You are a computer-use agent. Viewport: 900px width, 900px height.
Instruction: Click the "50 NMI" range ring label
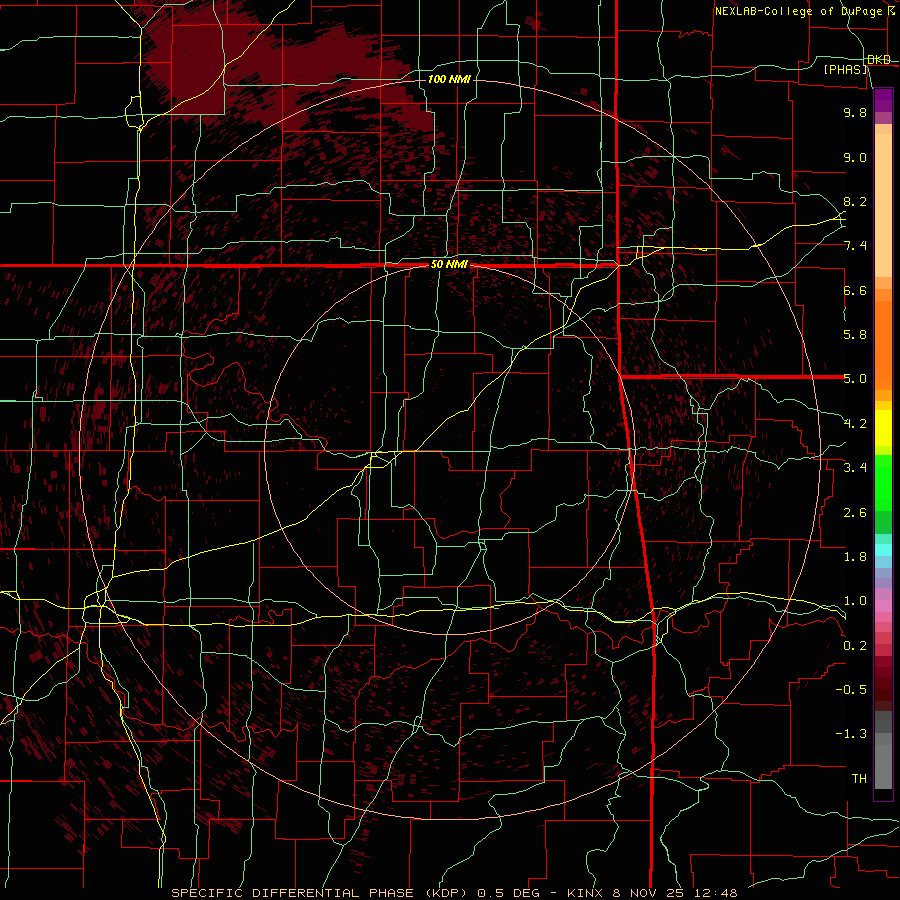coord(449,265)
